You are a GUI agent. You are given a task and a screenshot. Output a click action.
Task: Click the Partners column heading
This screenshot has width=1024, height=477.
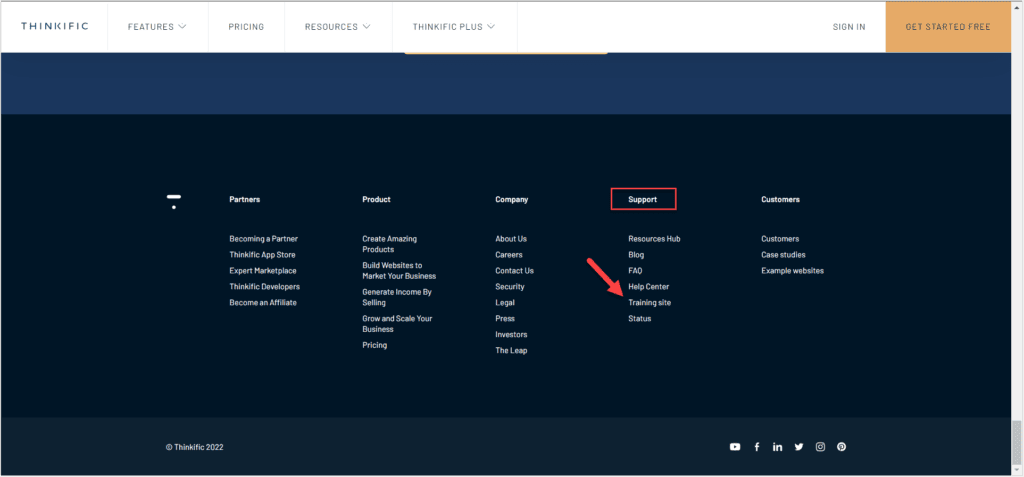[x=244, y=199]
